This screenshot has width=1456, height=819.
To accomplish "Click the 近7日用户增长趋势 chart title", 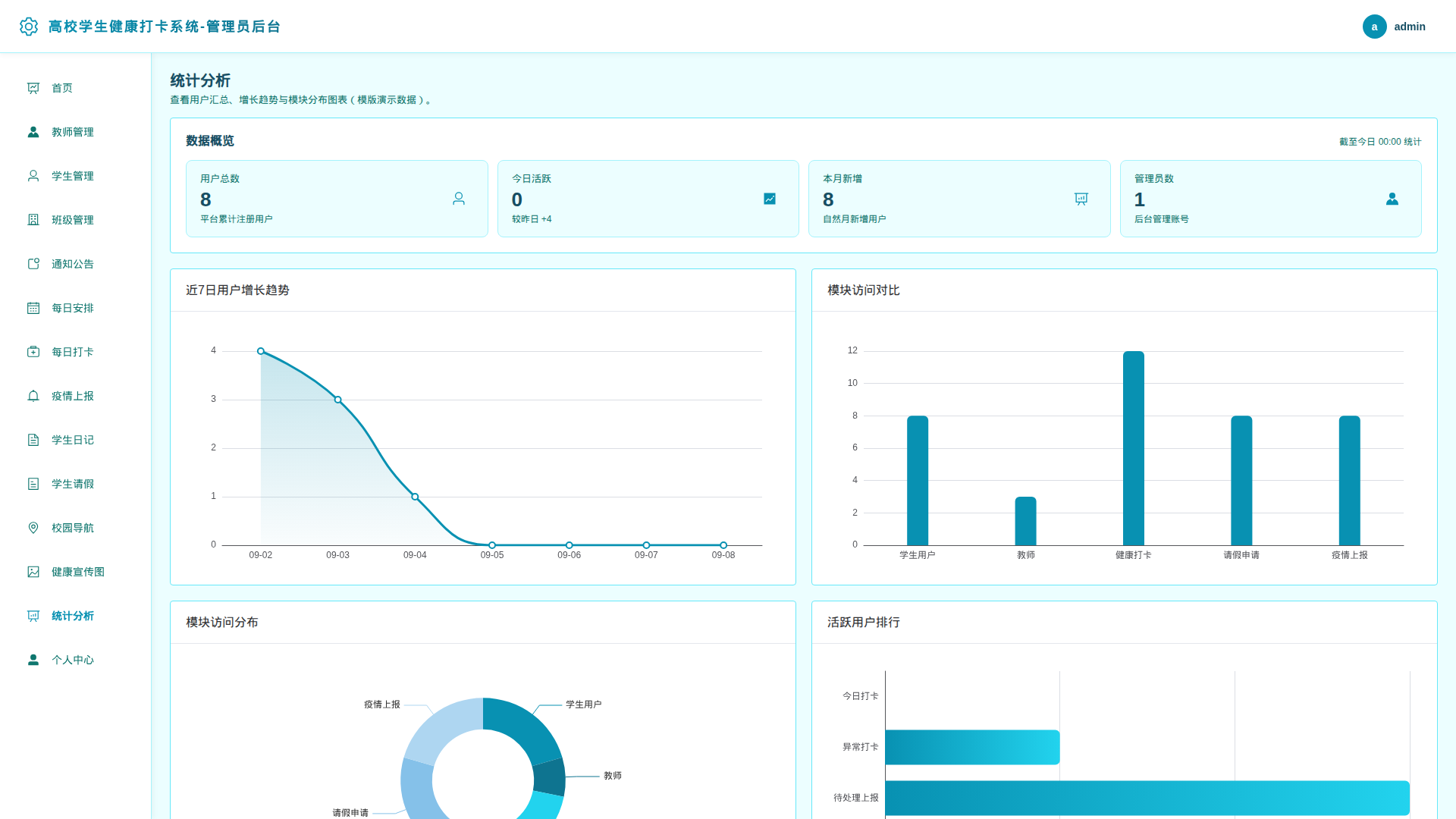I will coord(237,290).
